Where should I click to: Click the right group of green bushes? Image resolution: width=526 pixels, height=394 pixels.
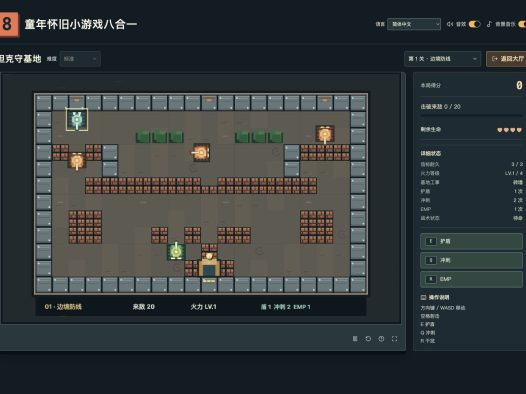(259, 136)
